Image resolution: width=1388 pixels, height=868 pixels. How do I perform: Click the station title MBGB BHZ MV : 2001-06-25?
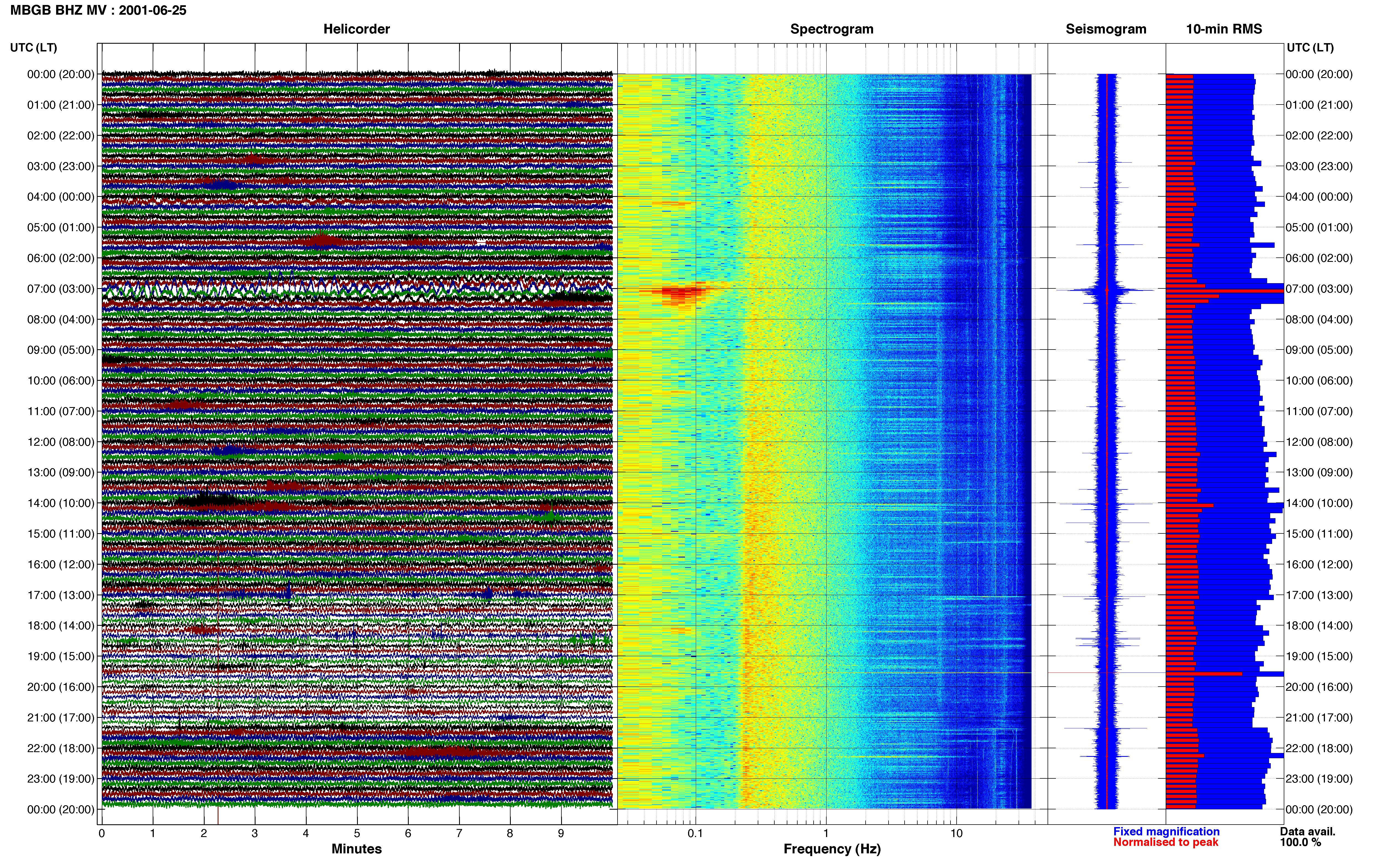click(x=98, y=10)
